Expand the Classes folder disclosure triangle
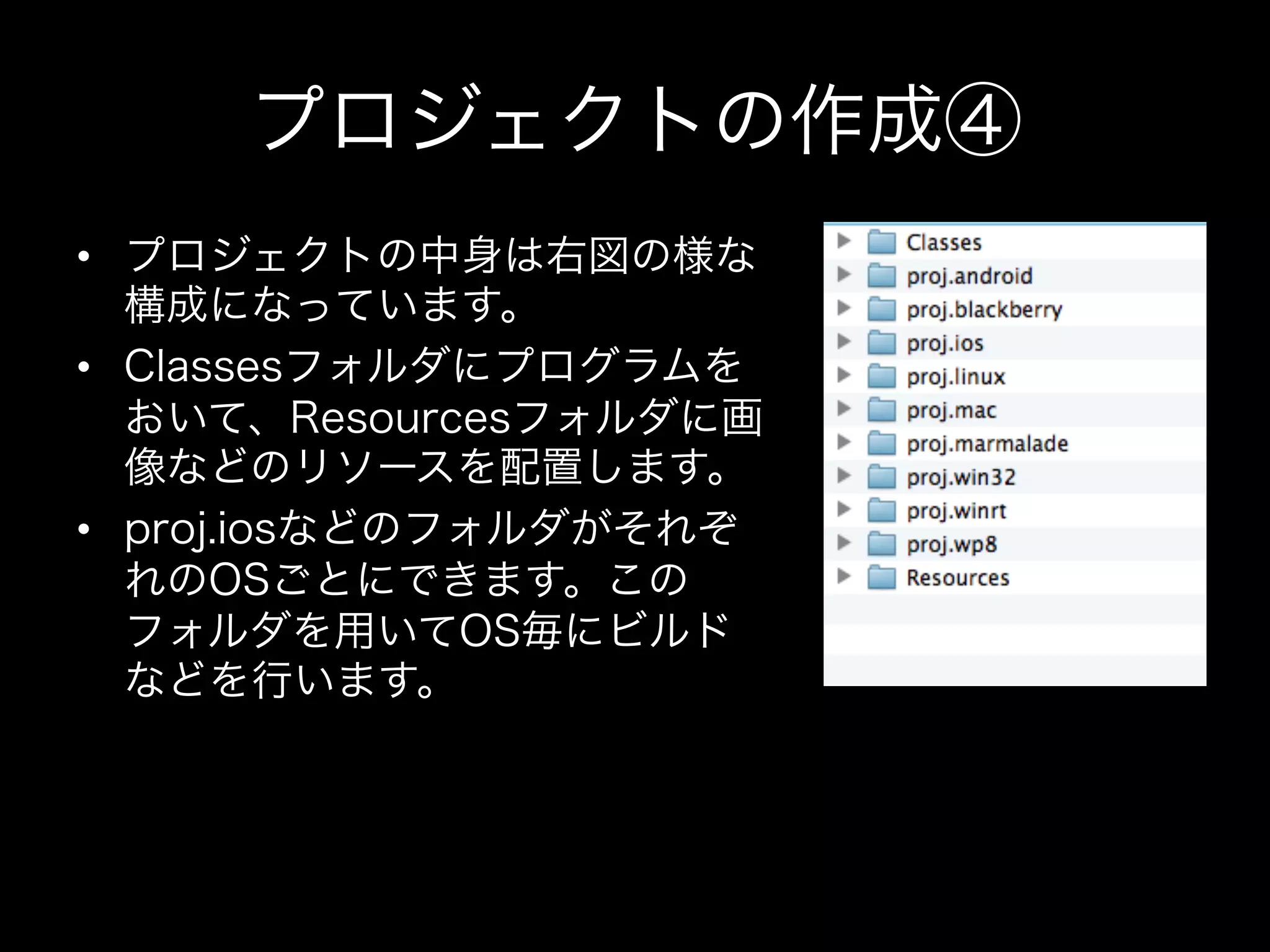 pos(844,240)
